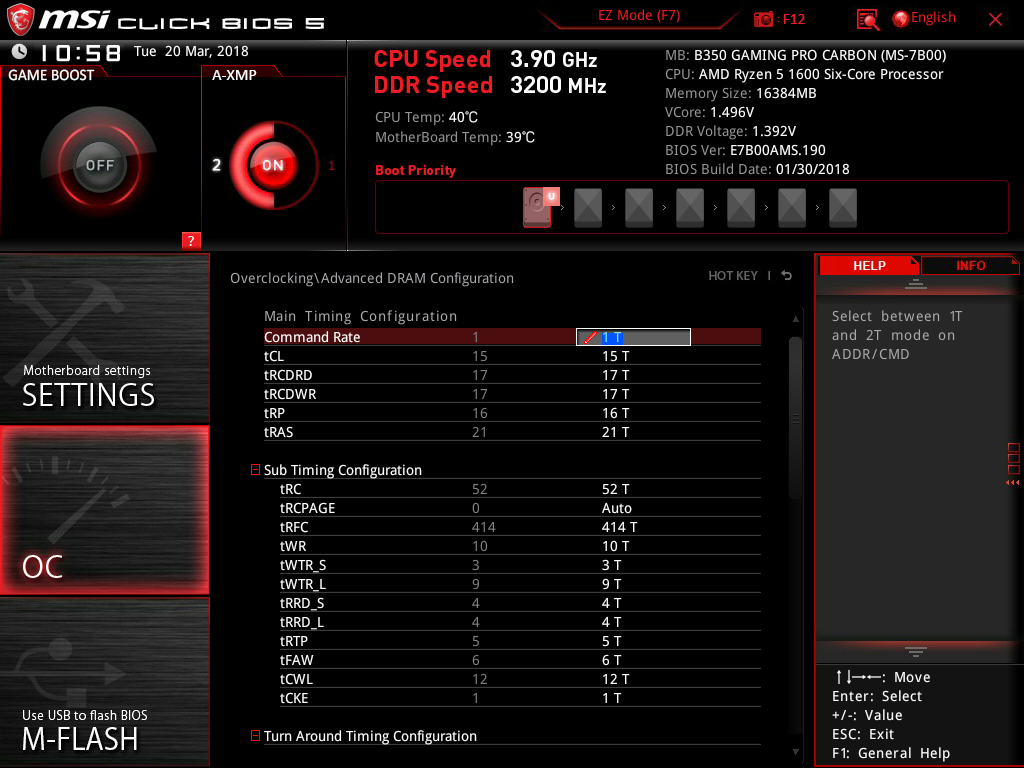This screenshot has height=768, width=1024.
Task: Open the M-FLASH USB panel
Action: [104, 682]
